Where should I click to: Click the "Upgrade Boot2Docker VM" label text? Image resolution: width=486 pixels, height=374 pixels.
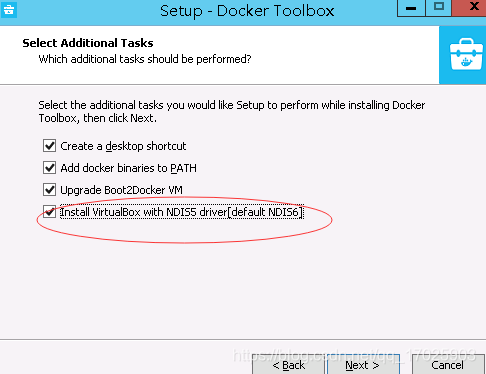click(121, 190)
